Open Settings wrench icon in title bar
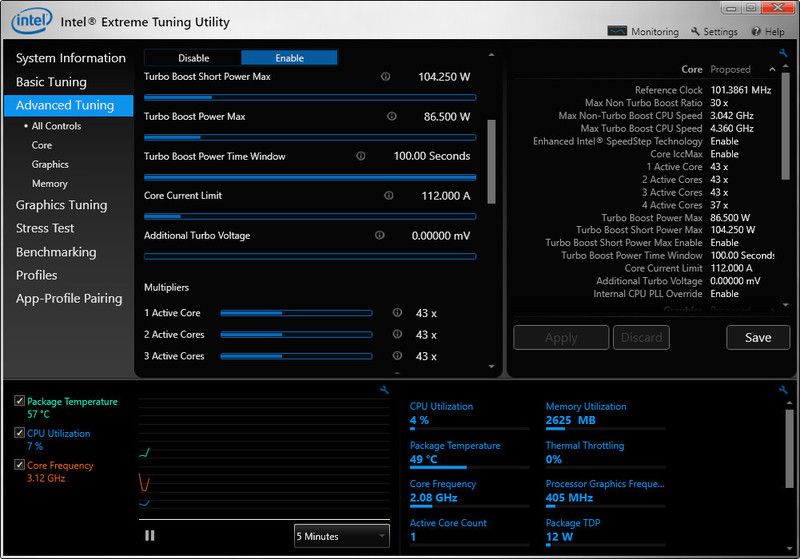The width and height of the screenshot is (800, 559). (x=695, y=32)
